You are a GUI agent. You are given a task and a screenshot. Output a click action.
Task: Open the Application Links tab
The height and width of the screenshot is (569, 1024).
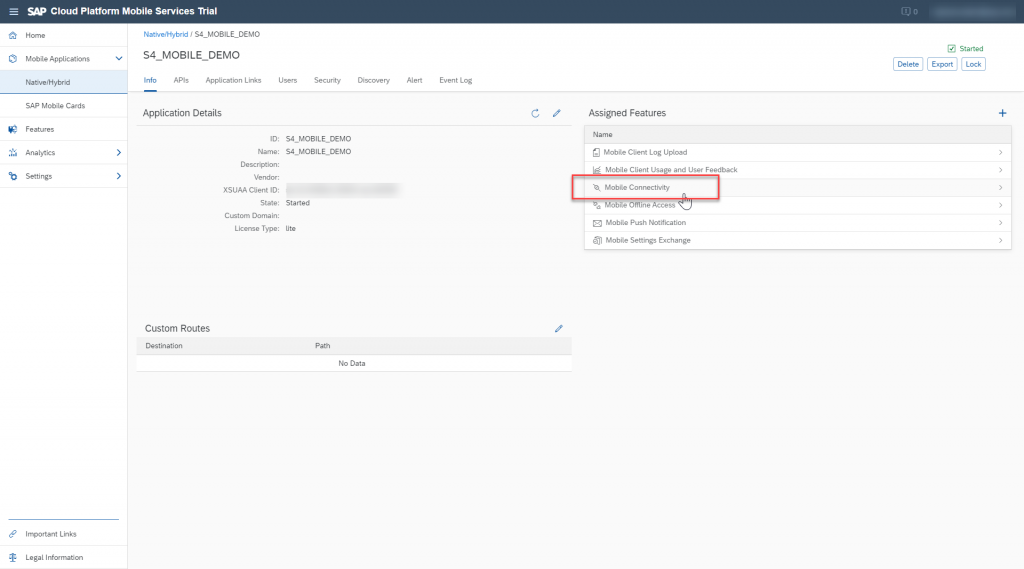tap(233, 80)
